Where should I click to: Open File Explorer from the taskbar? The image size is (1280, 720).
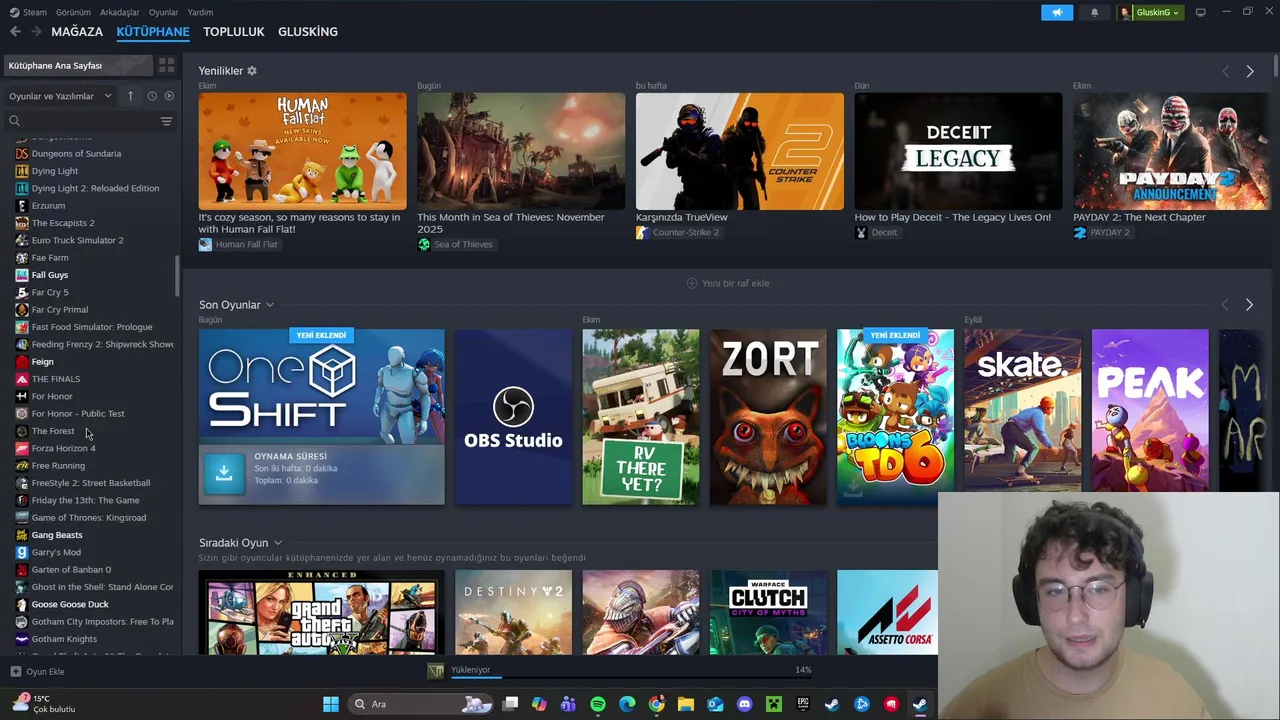[686, 704]
